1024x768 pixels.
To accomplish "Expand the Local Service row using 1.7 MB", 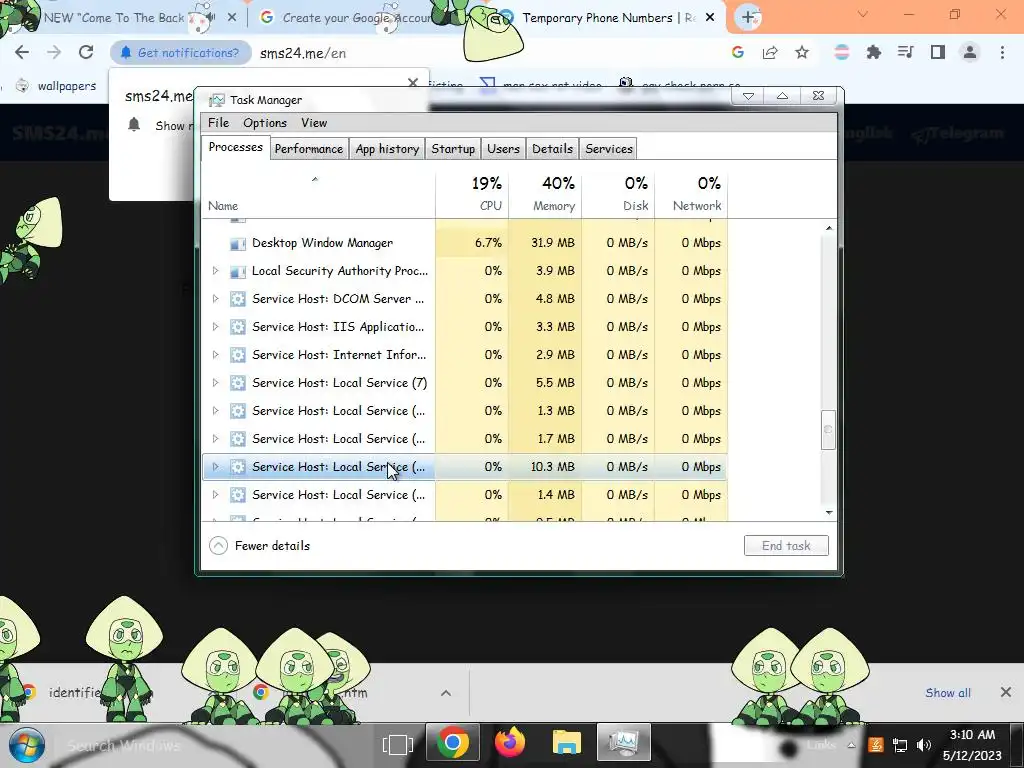I will 216,439.
